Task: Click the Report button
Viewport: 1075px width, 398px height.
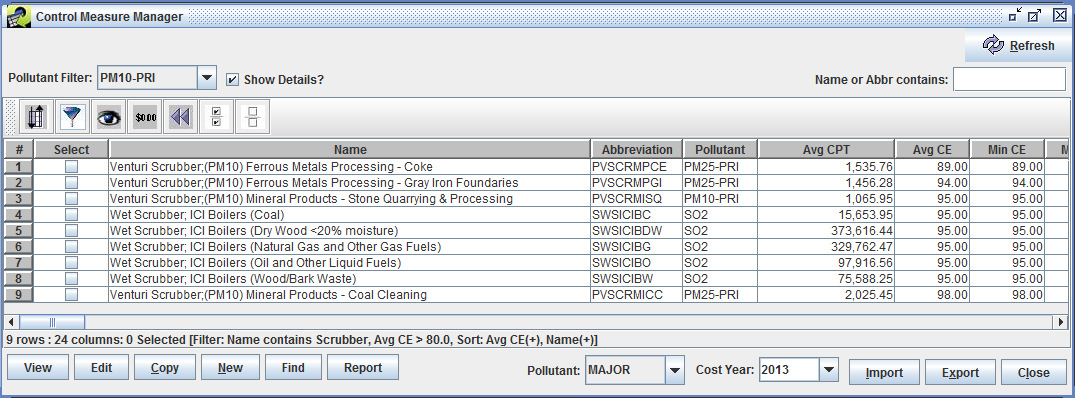Action: coord(363,368)
